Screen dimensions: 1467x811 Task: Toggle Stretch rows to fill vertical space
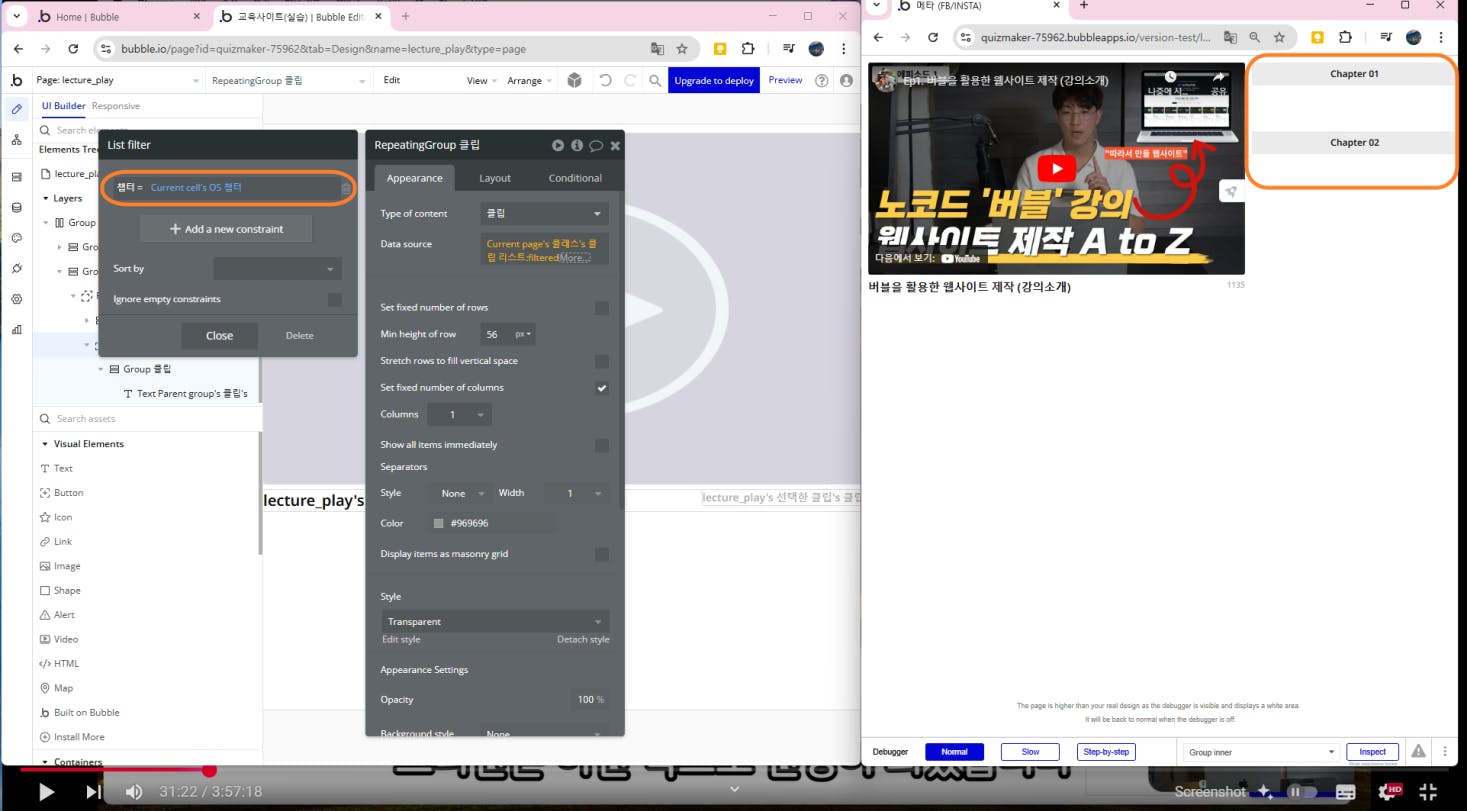coord(602,361)
